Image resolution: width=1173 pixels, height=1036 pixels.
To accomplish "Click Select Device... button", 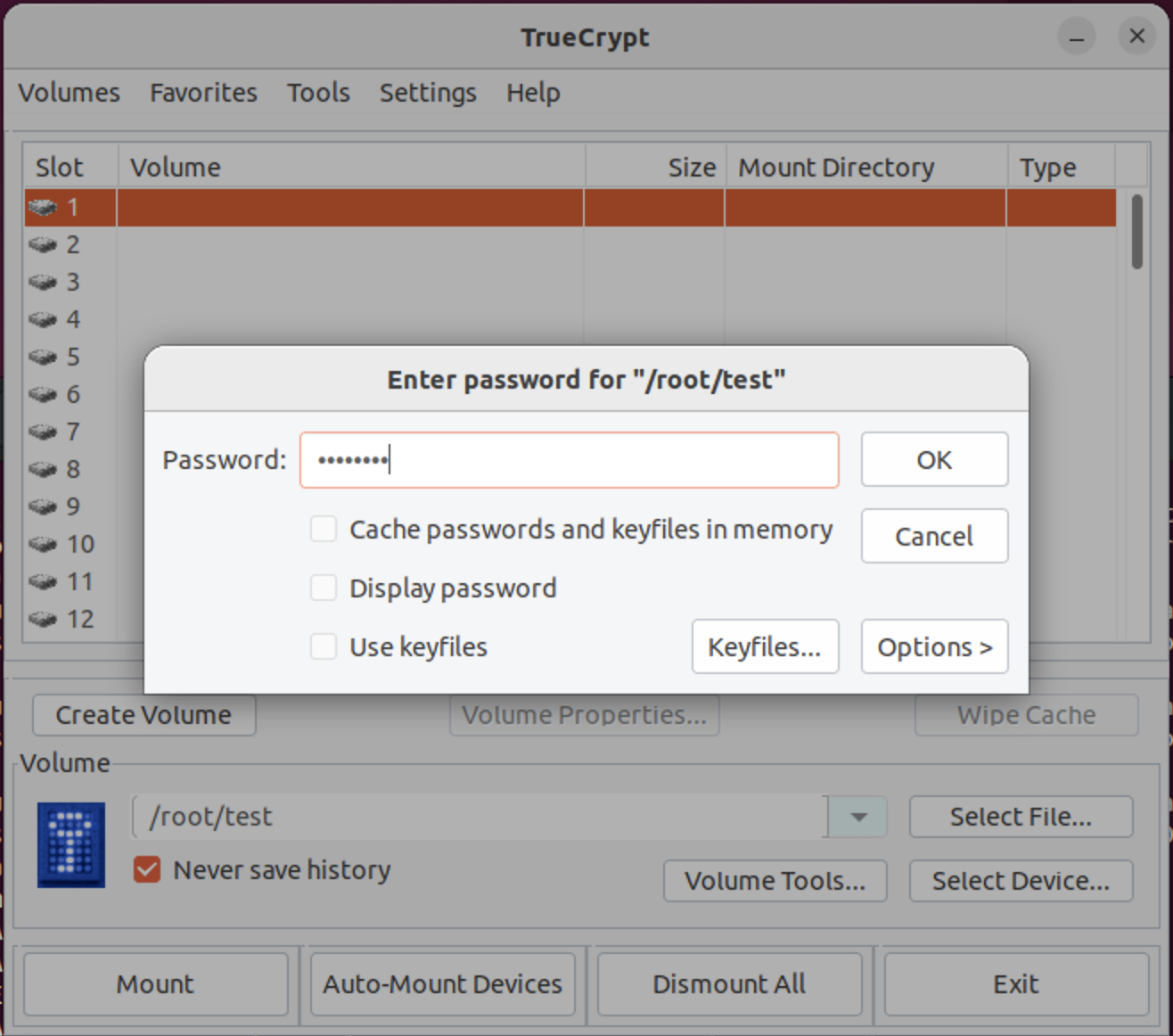I will click(1021, 881).
